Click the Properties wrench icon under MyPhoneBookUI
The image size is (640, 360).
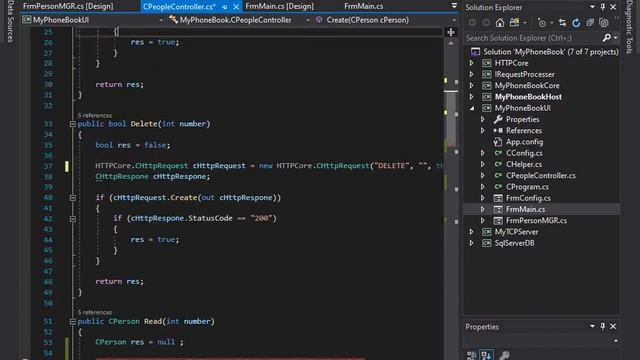[x=498, y=119]
